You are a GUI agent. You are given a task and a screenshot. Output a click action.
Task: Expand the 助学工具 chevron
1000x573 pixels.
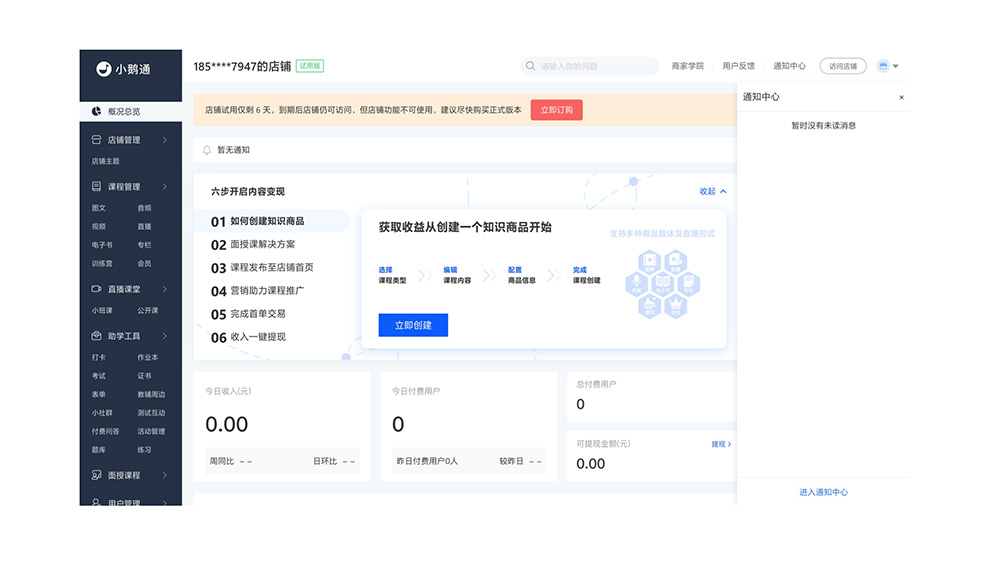(165, 336)
